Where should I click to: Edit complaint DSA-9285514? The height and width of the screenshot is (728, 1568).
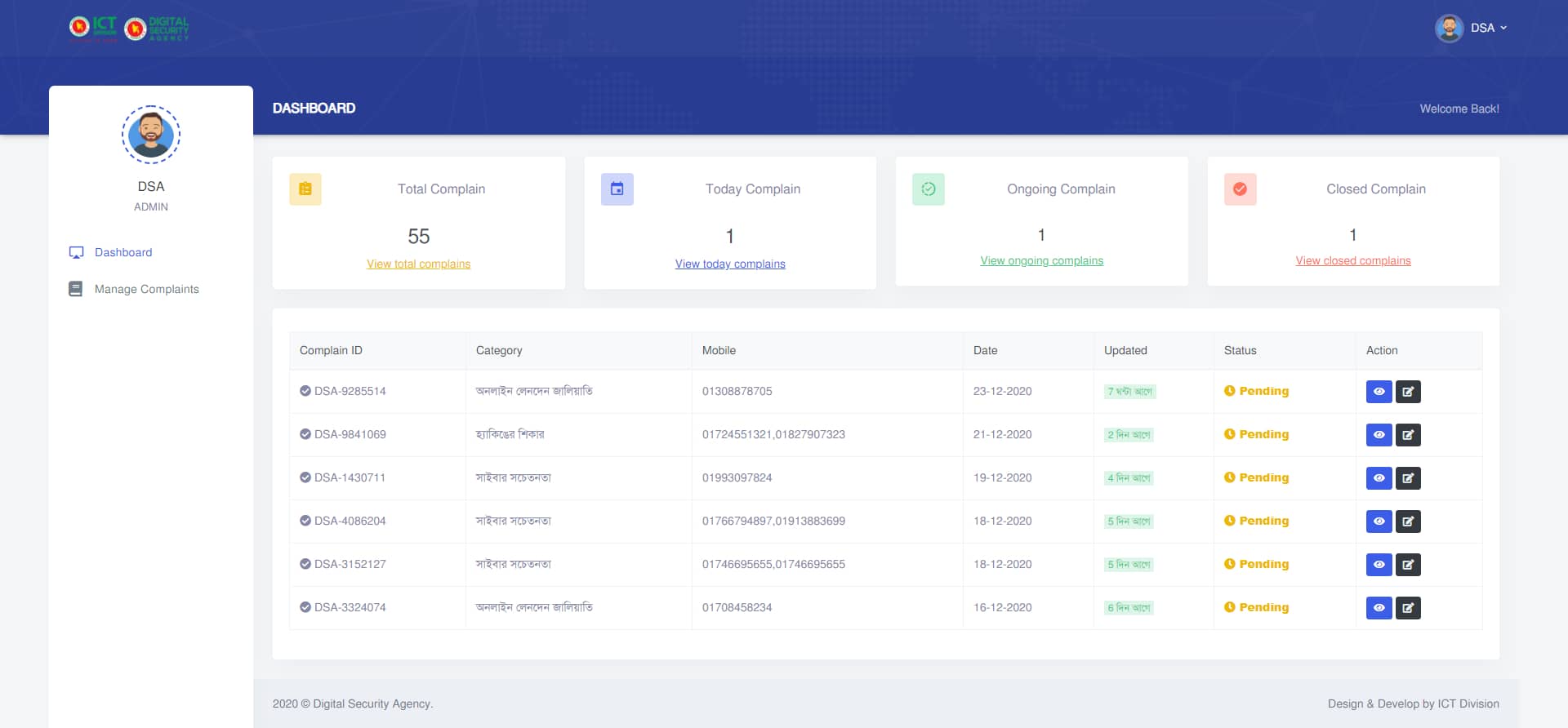1408,392
